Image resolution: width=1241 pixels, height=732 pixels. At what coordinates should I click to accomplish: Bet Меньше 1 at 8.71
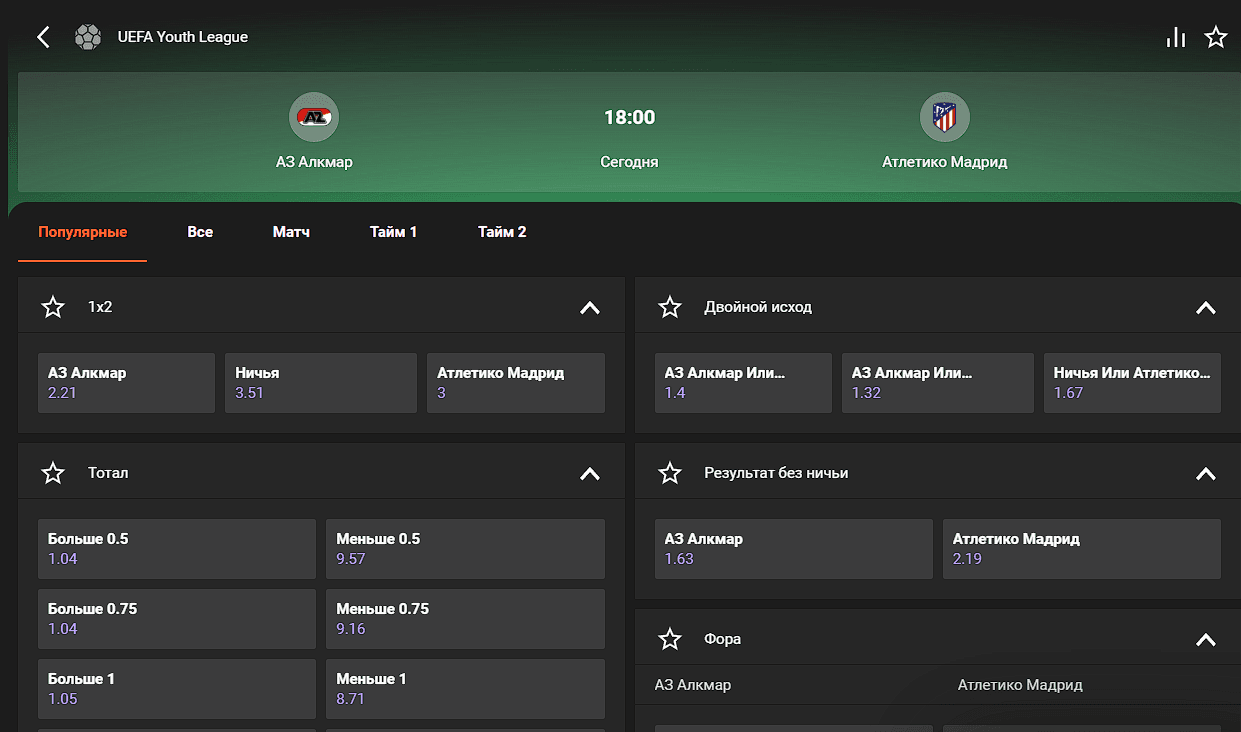pos(466,689)
